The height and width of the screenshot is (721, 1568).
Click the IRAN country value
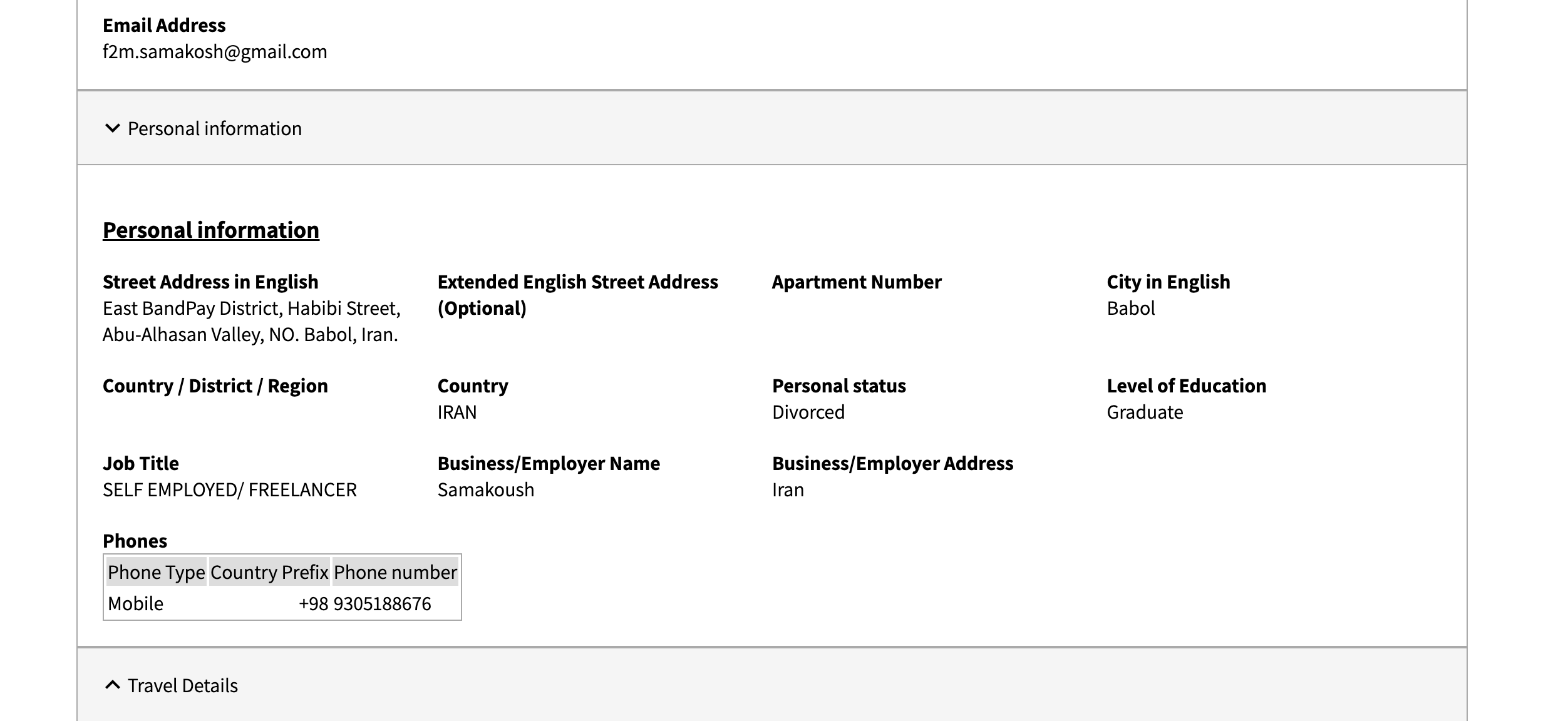click(457, 412)
